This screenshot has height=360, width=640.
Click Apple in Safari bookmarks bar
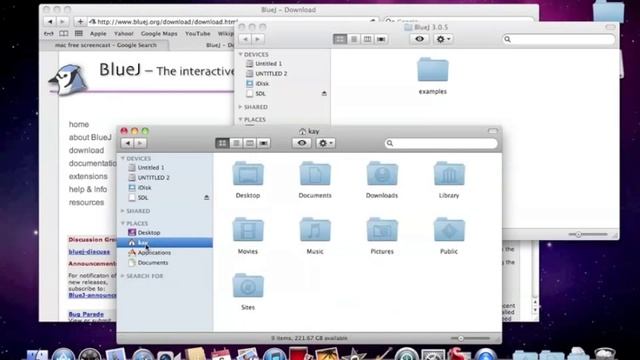coord(98,34)
